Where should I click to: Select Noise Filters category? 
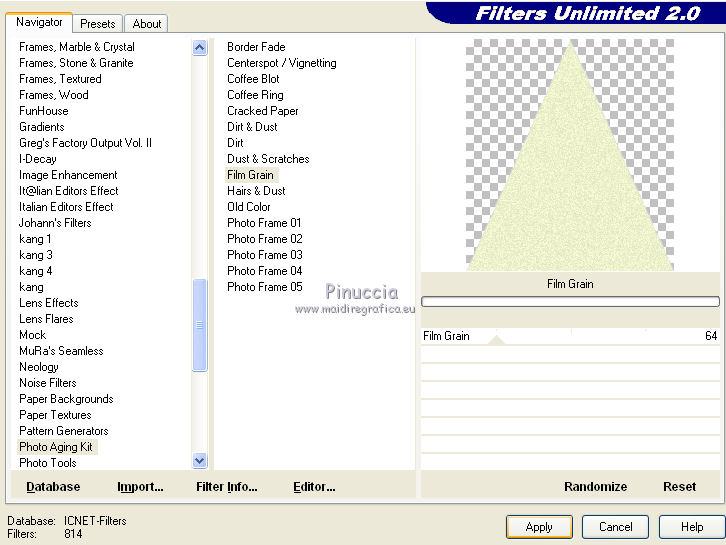tap(48, 383)
